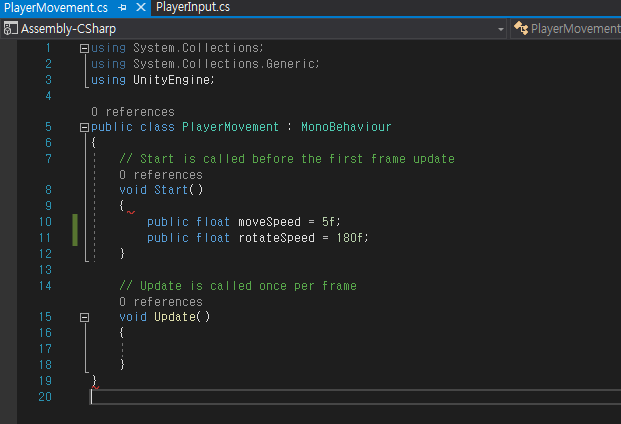
Task: Collapse the using directives block
Action: tap(84, 48)
